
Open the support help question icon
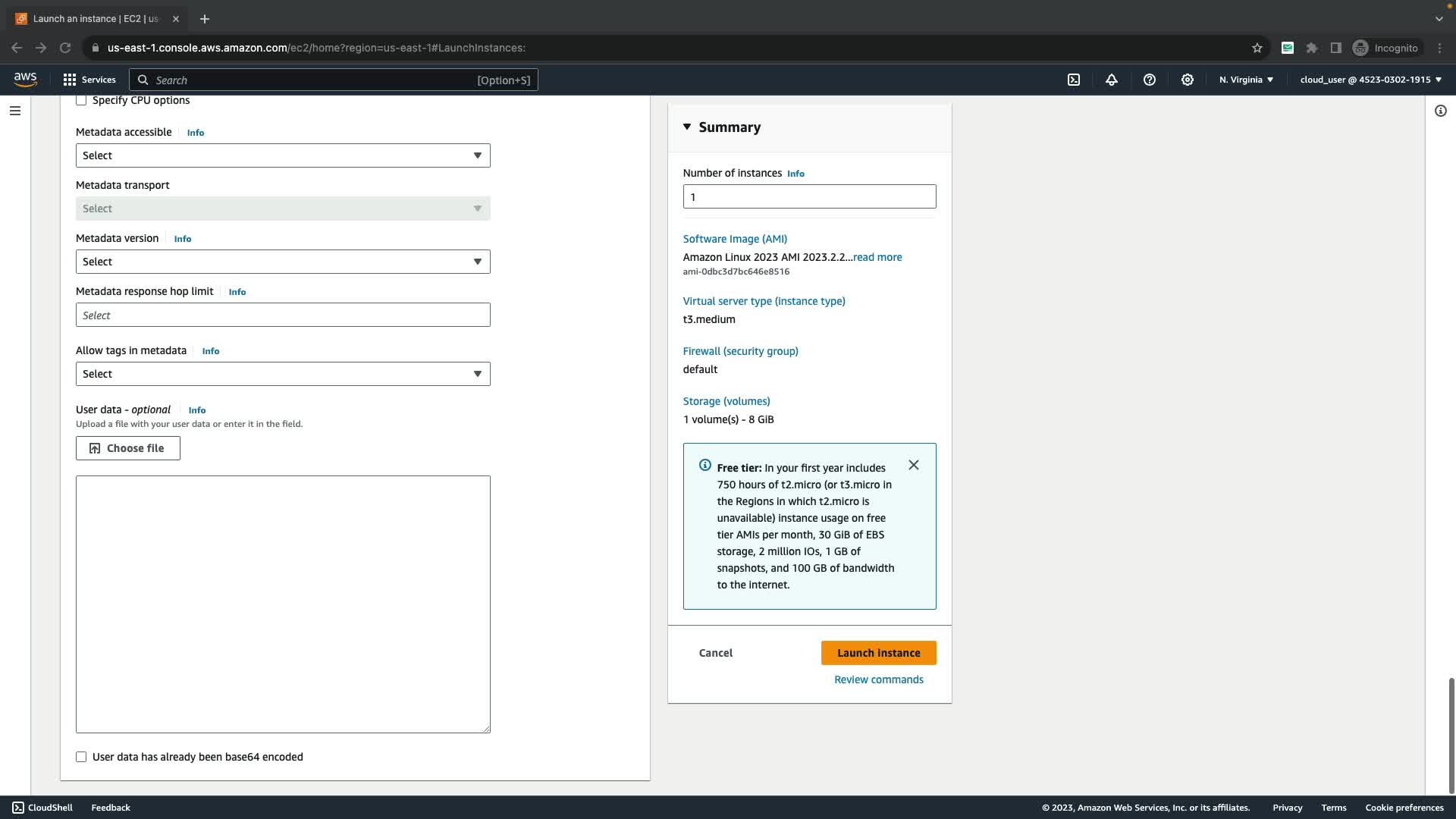(x=1150, y=80)
